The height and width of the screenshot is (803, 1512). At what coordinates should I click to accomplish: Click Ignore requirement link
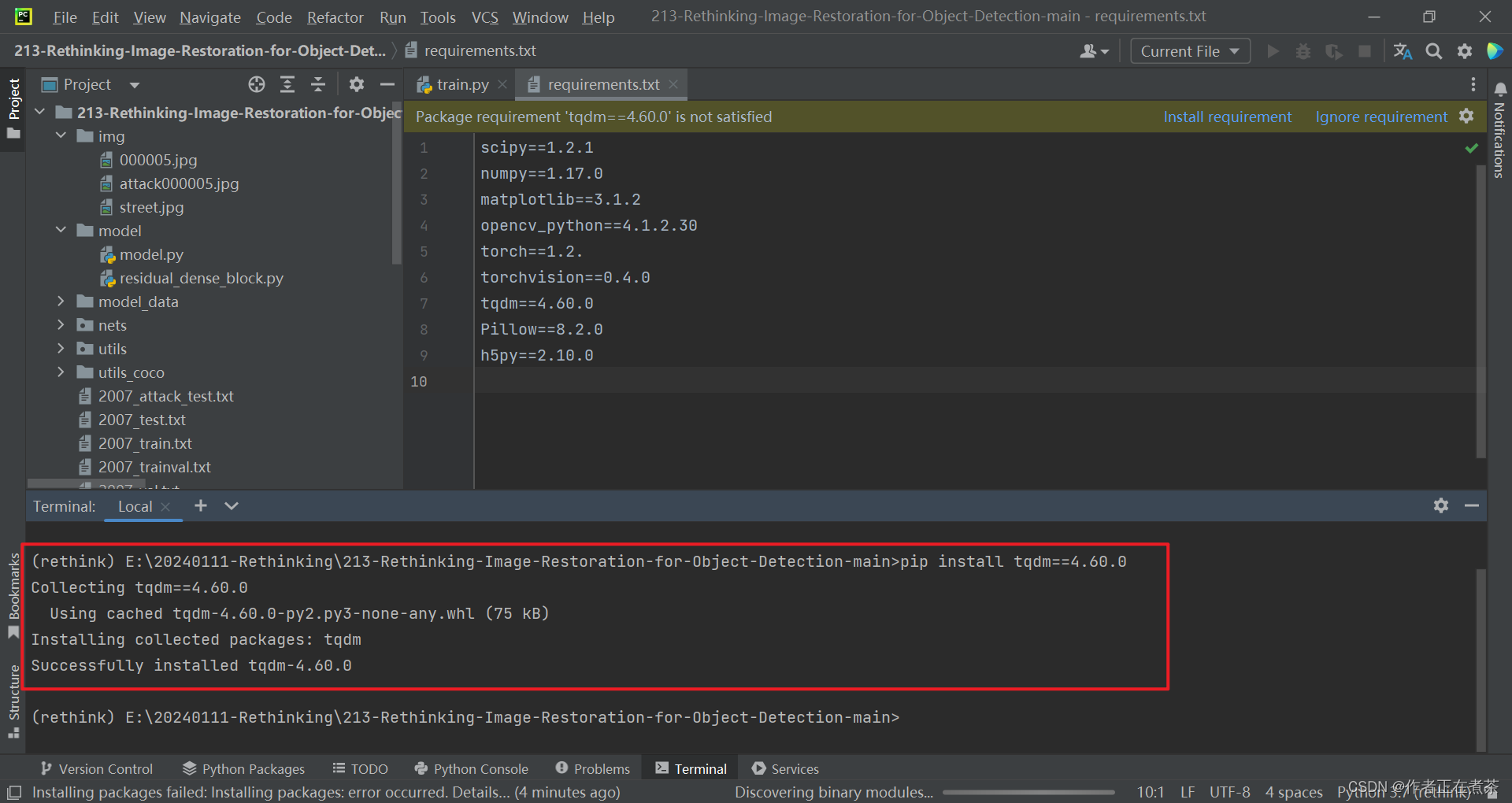click(x=1381, y=117)
